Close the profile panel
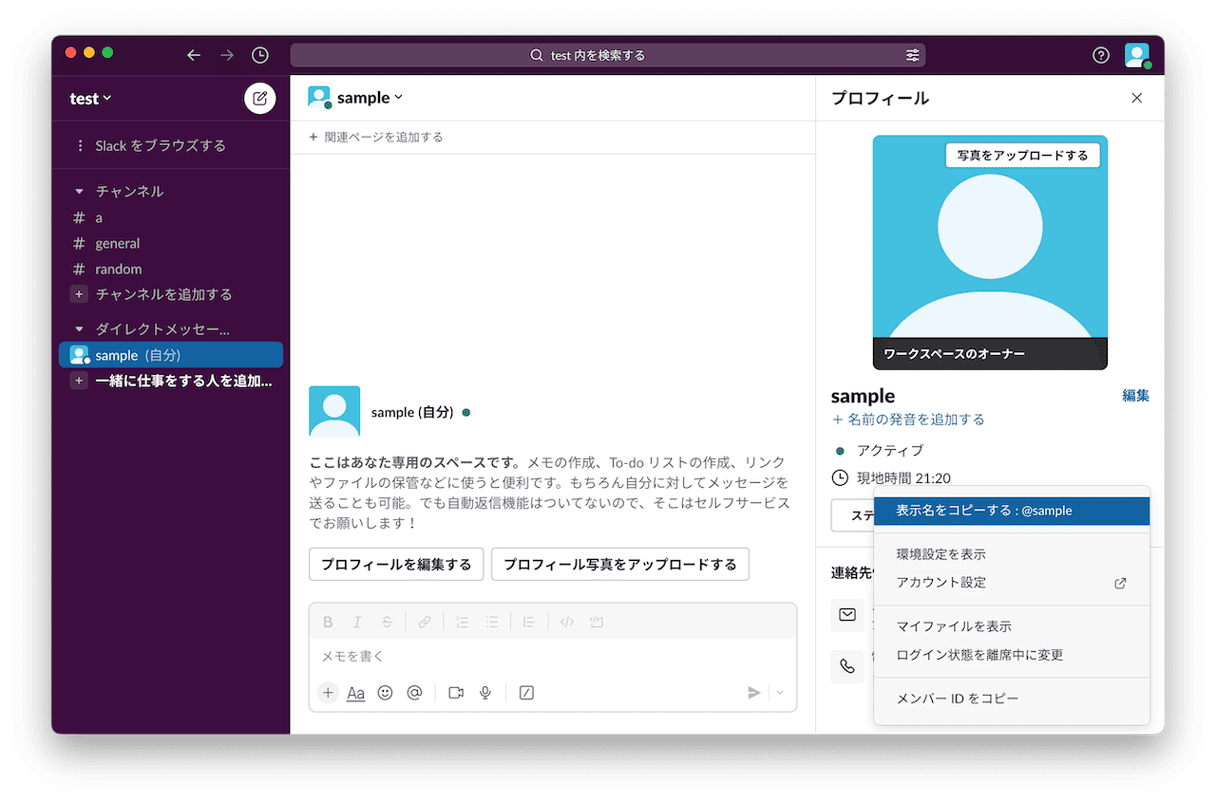 point(1136,98)
